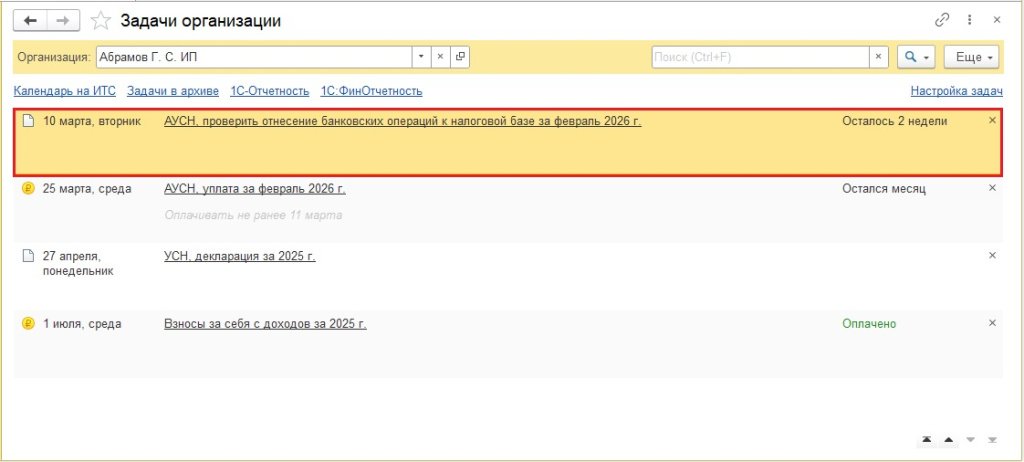This screenshot has width=1024, height=462.
Task: Open Задачи в архиве
Action: click(x=173, y=91)
